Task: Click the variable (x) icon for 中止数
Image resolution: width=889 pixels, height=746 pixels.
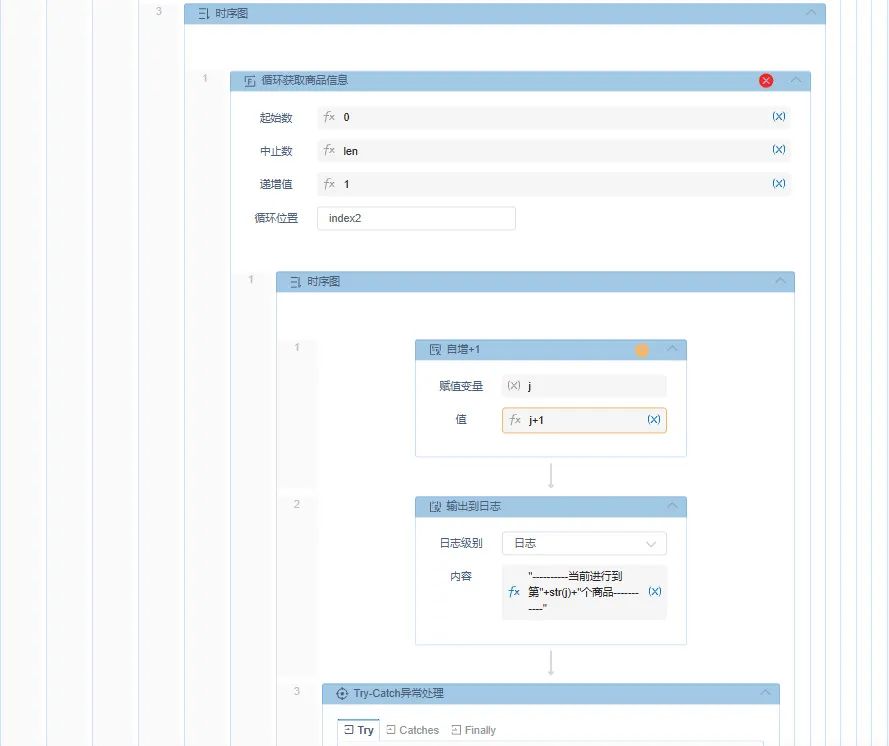Action: pyautogui.click(x=778, y=150)
